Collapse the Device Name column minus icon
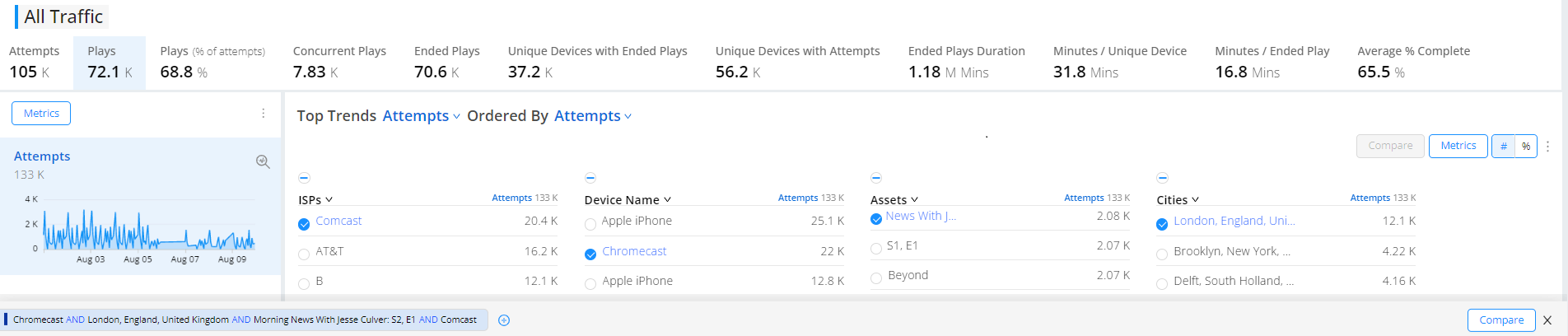 590,178
